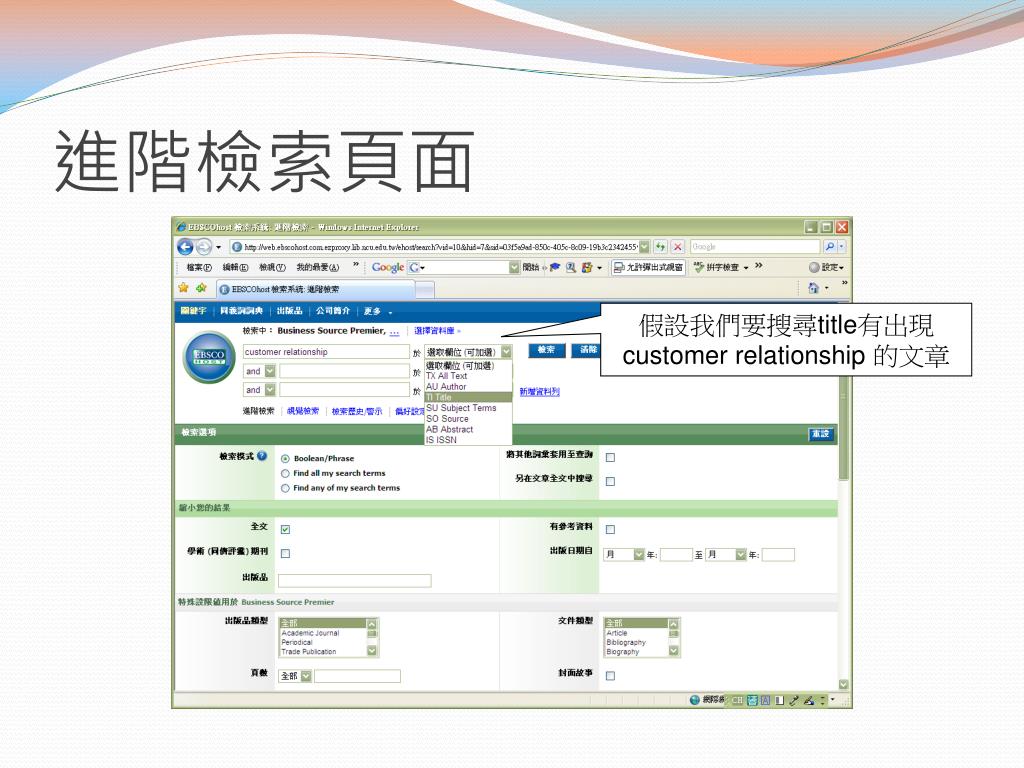Open the 頁數 全部 dropdown
Screen dimensions: 1024x768
click(306, 676)
